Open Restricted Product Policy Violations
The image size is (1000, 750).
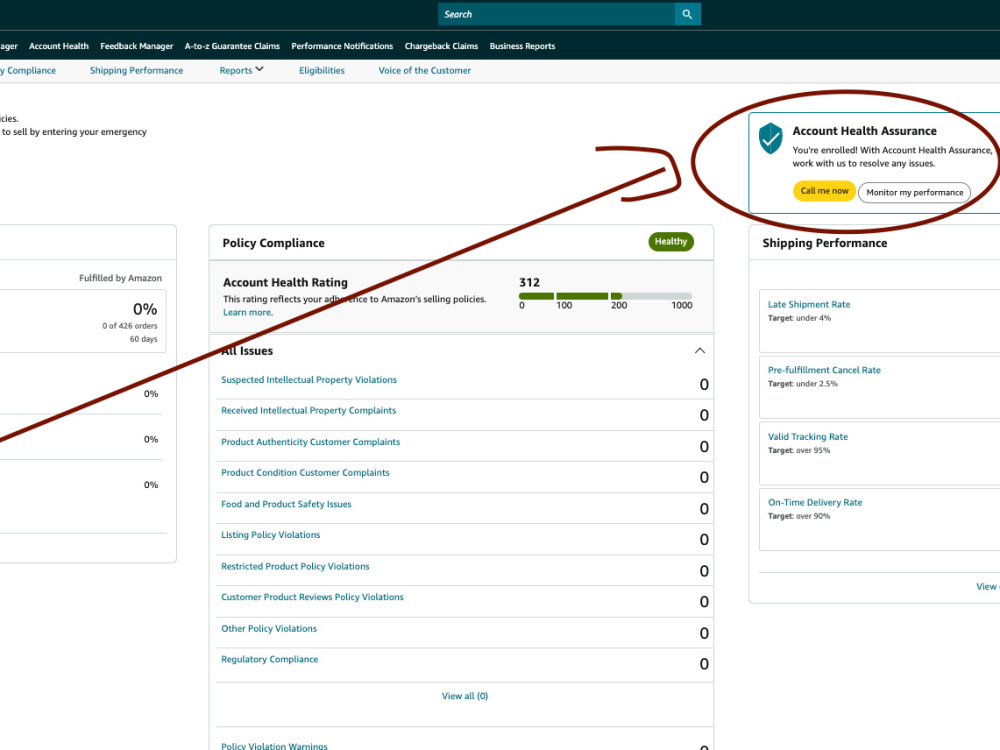click(x=295, y=566)
